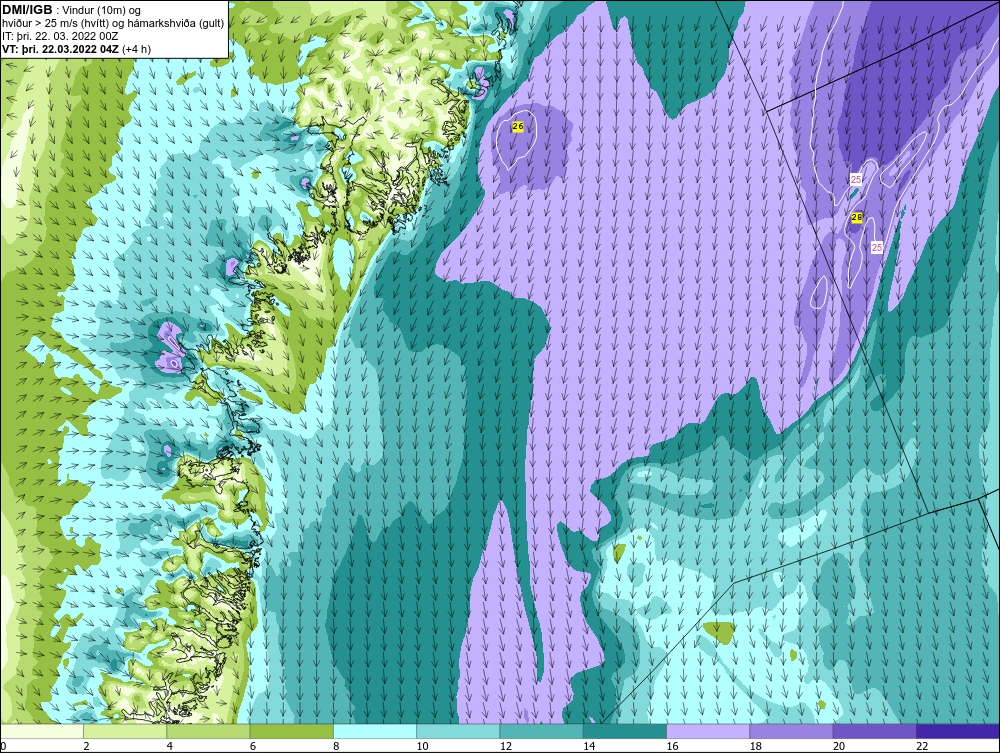1000x753 pixels.
Task: Click the legend scale number 14
Action: [x=589, y=747]
